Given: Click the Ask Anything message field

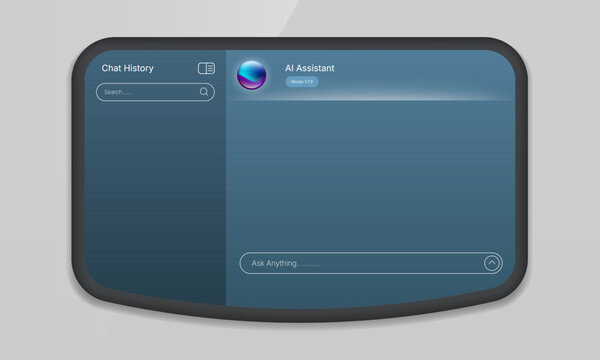Looking at the screenshot, I should (x=371, y=263).
